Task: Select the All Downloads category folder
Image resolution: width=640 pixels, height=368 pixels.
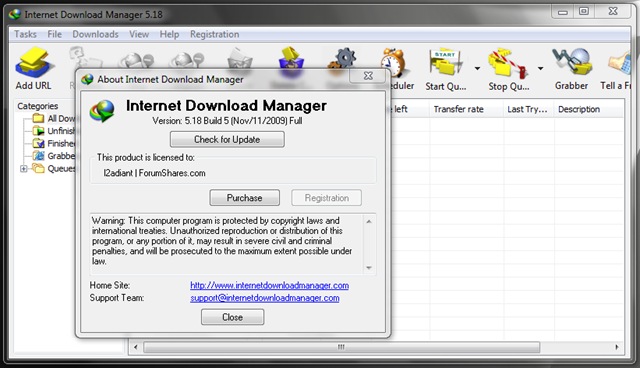Action: [x=54, y=118]
